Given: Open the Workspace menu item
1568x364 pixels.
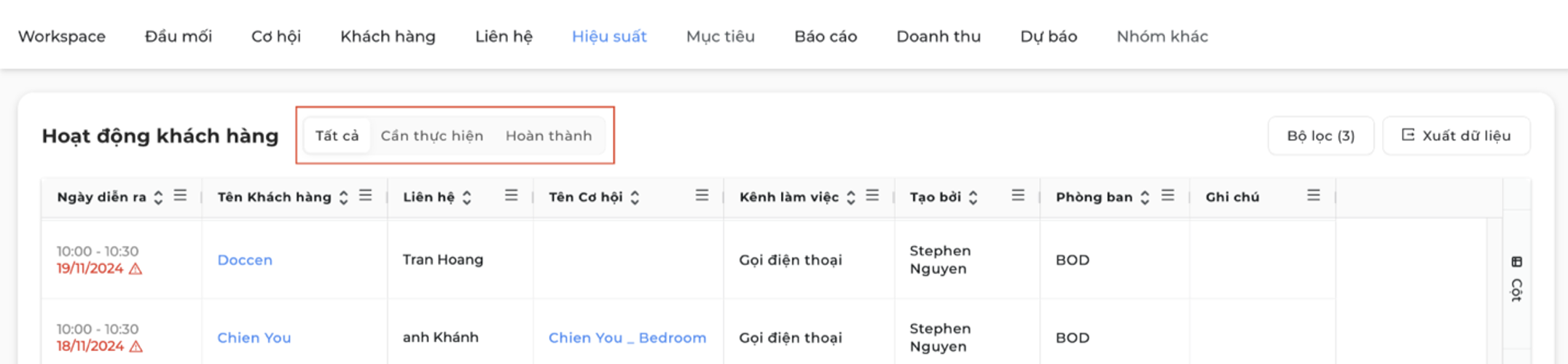Looking at the screenshot, I should [x=62, y=36].
